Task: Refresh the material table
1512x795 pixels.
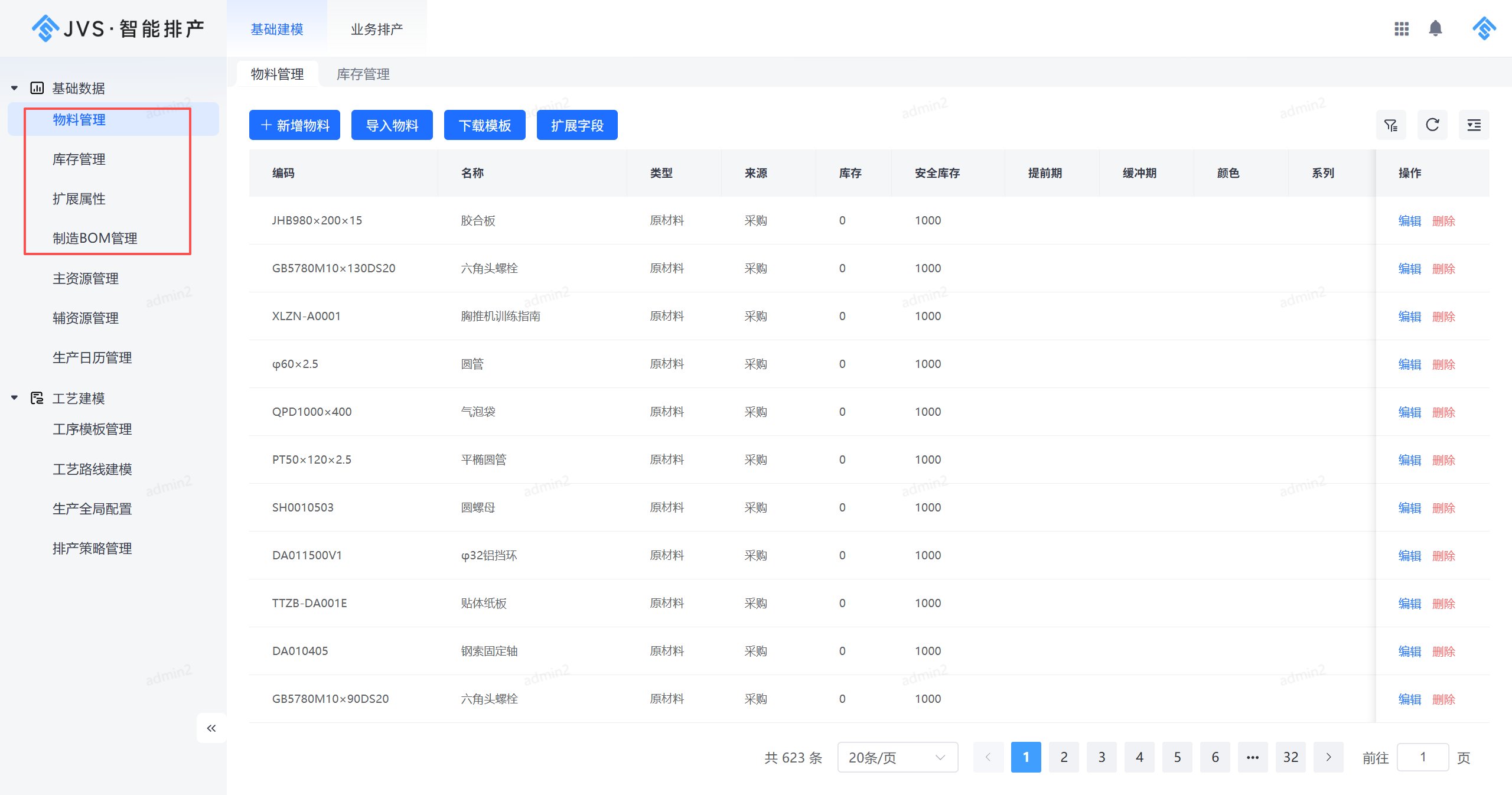Action: 1432,125
